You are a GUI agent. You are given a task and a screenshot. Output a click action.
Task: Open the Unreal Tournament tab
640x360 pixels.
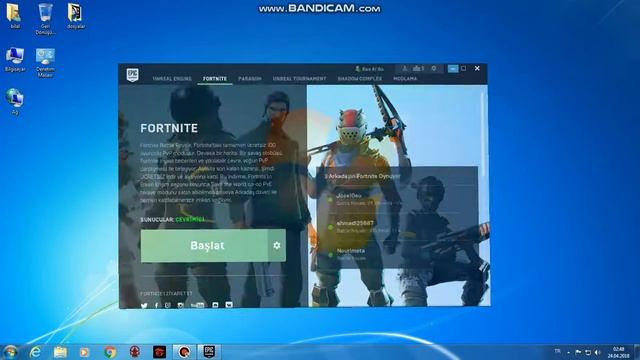[300, 78]
